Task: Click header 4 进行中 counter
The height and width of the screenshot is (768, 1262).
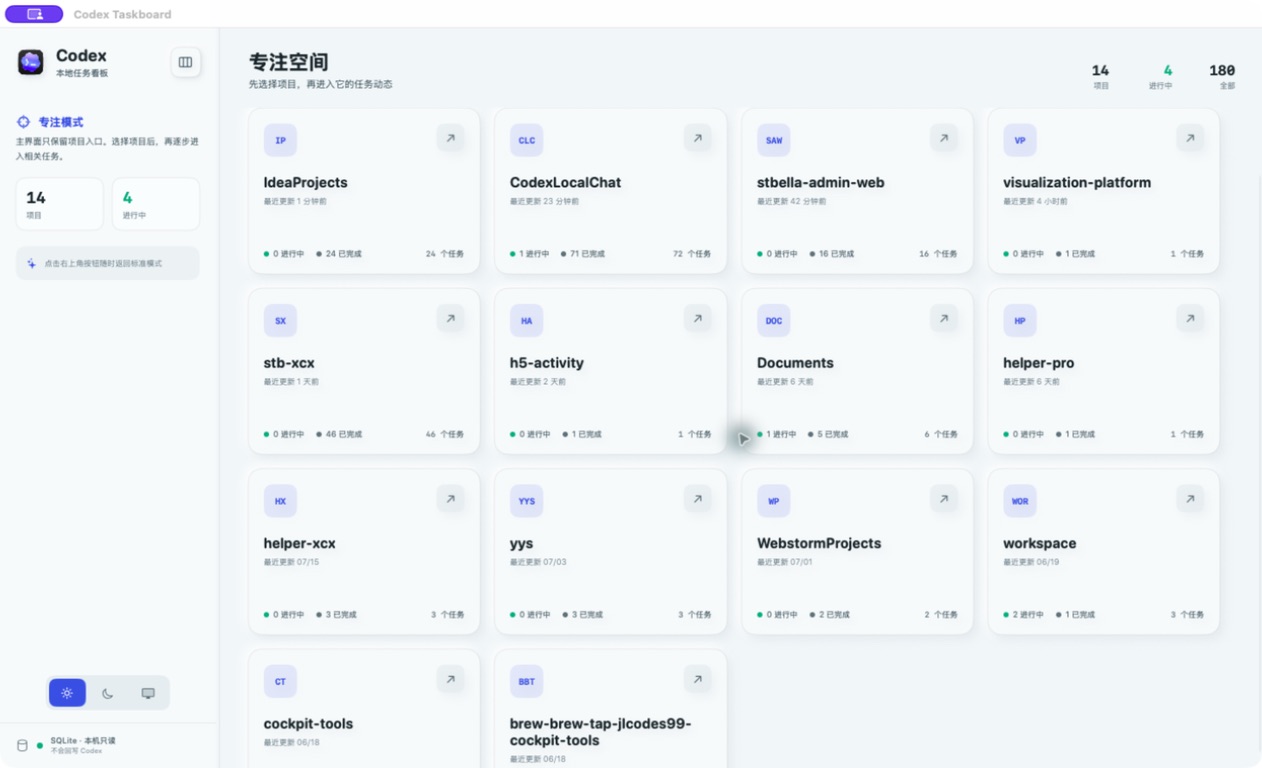Action: [x=1161, y=76]
